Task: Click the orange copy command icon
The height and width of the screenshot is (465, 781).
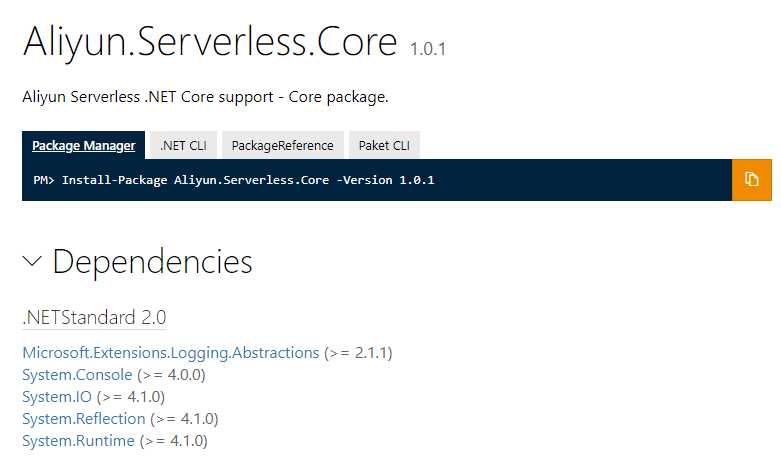Action: (751, 180)
